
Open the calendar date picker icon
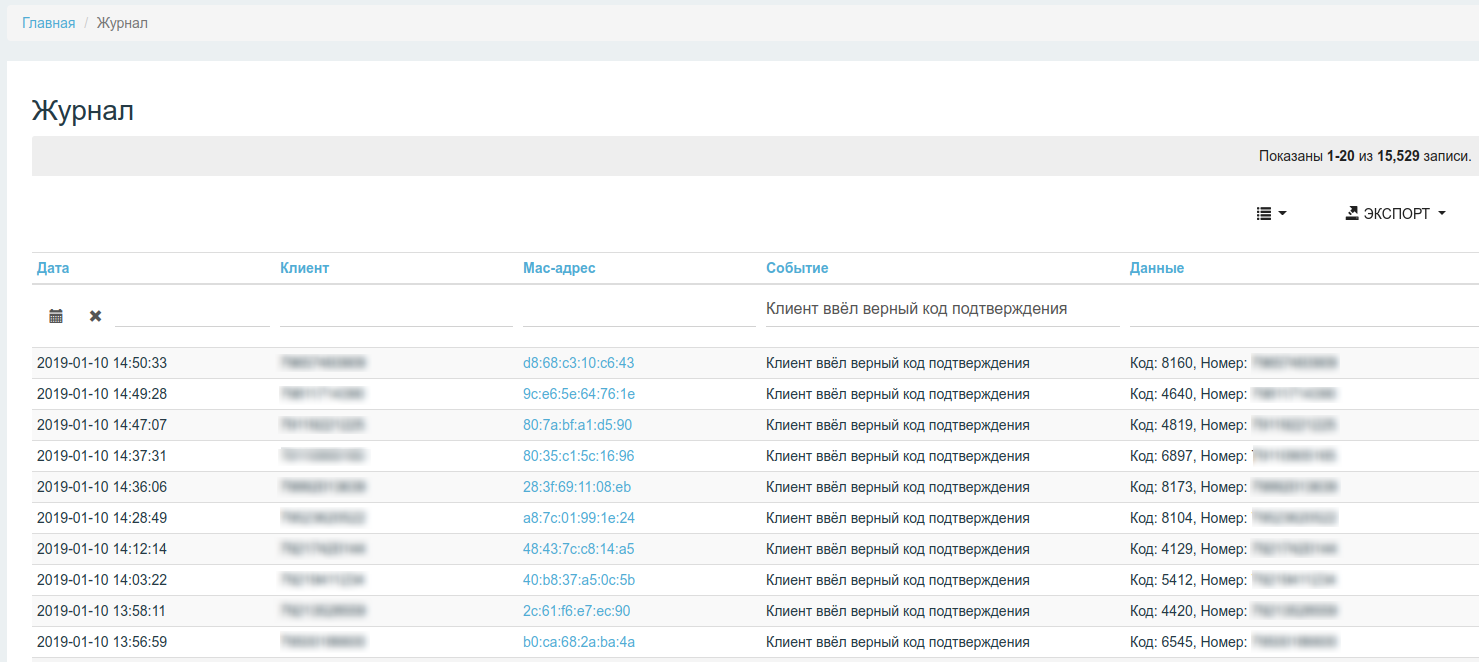[56, 316]
